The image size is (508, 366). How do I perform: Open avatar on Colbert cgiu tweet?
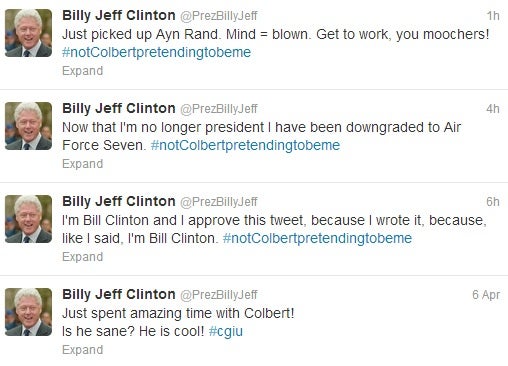click(28, 312)
